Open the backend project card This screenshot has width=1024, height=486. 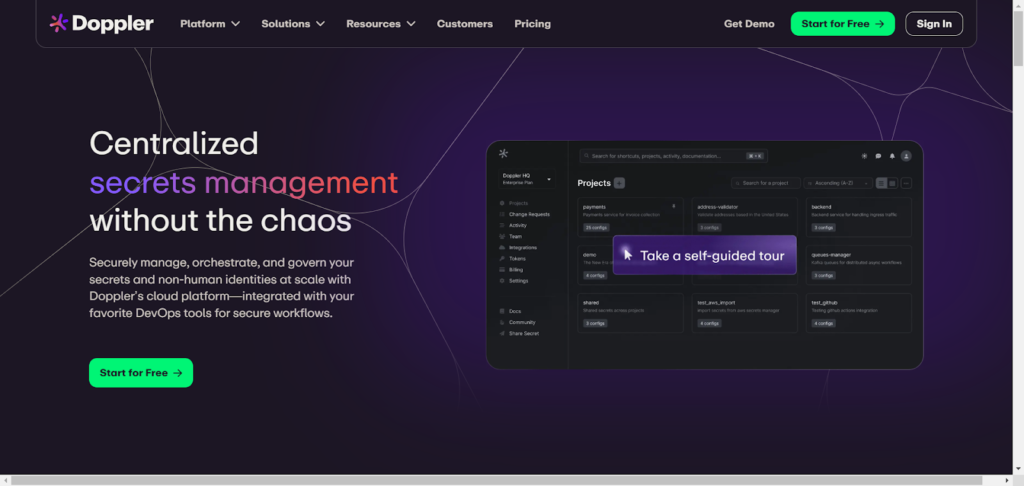coord(859,218)
